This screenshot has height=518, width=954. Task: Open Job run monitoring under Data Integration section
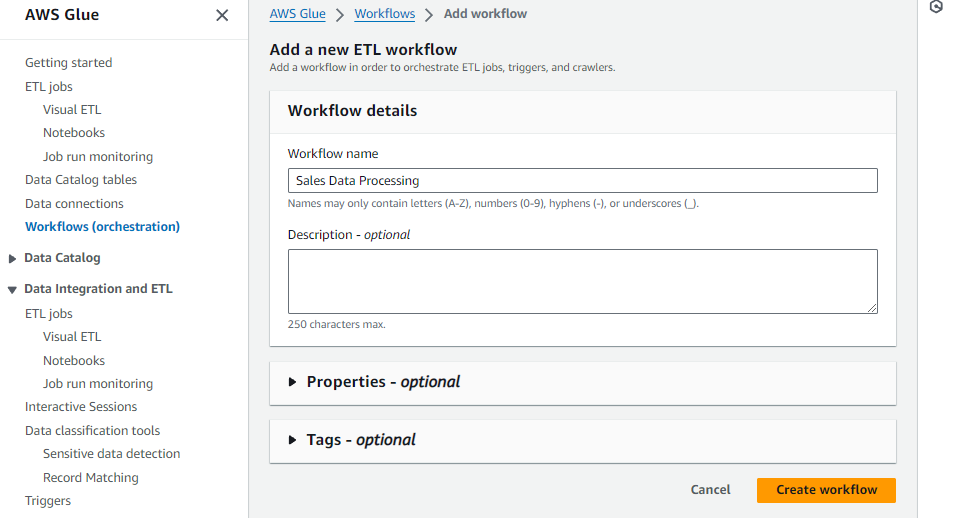click(x=98, y=384)
